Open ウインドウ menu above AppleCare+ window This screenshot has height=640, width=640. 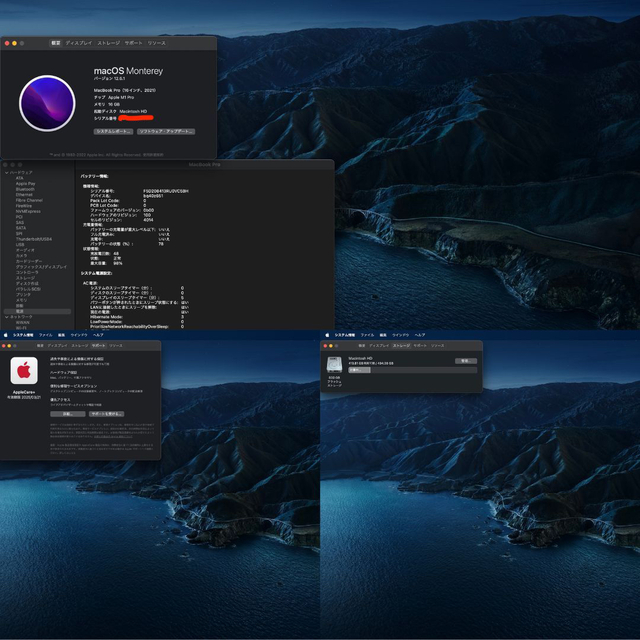point(79,335)
